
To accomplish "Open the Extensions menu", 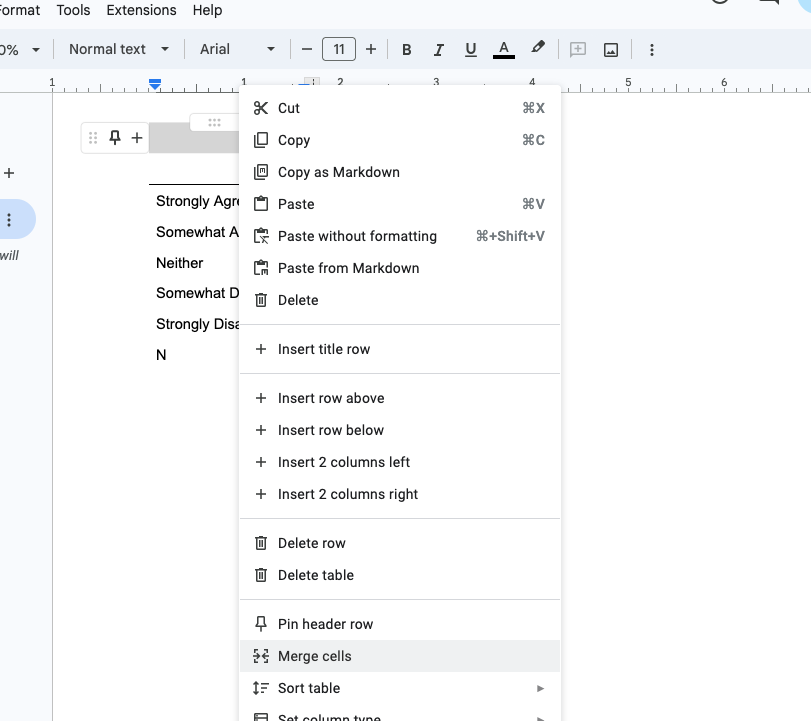I will click(x=141, y=10).
